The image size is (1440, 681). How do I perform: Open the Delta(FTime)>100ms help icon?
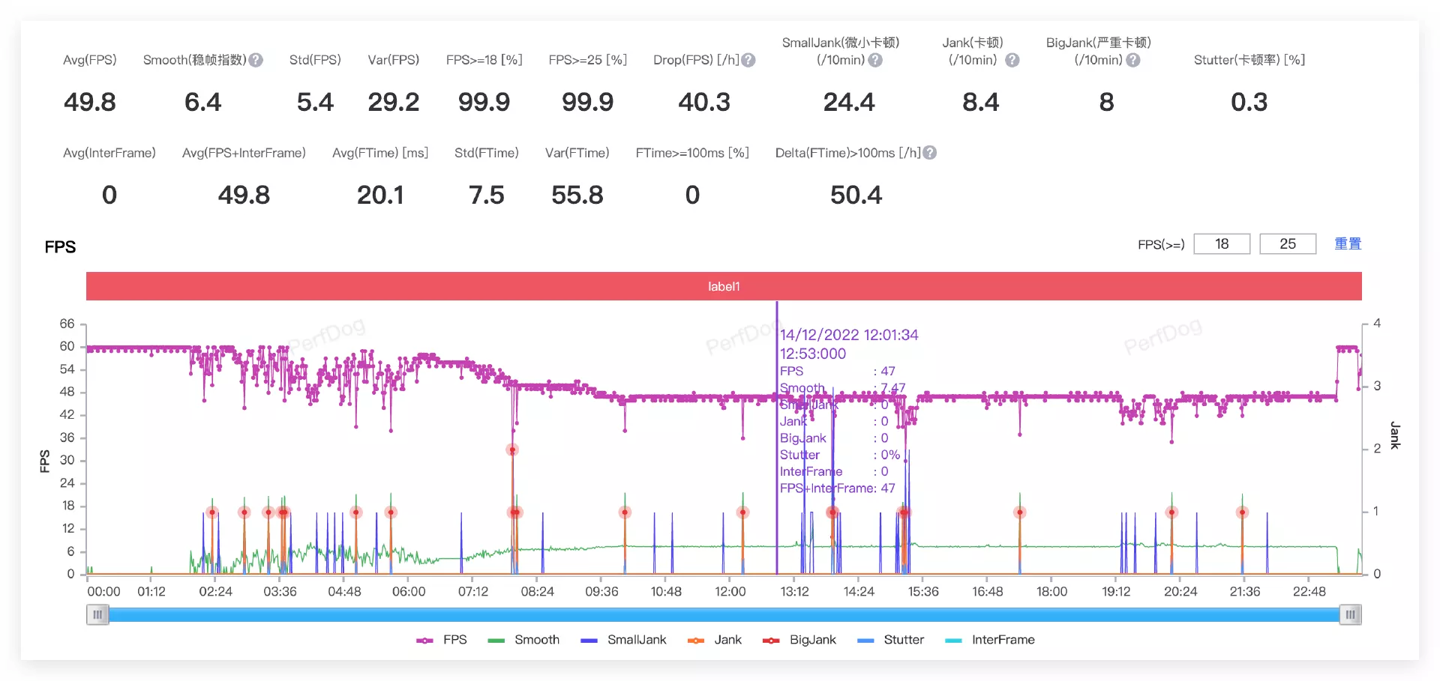[x=930, y=153]
